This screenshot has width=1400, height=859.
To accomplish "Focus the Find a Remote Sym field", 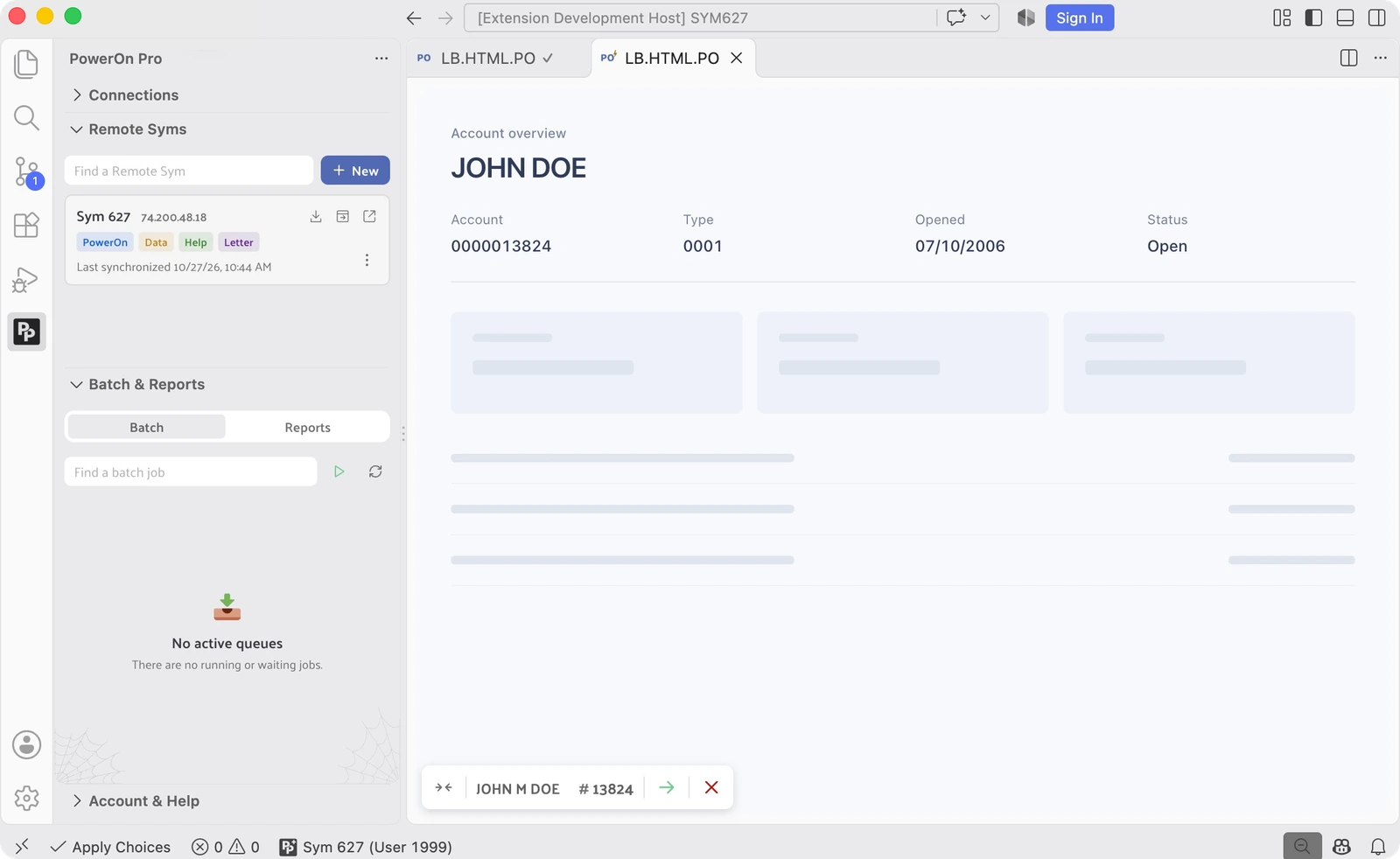I will (x=189, y=171).
